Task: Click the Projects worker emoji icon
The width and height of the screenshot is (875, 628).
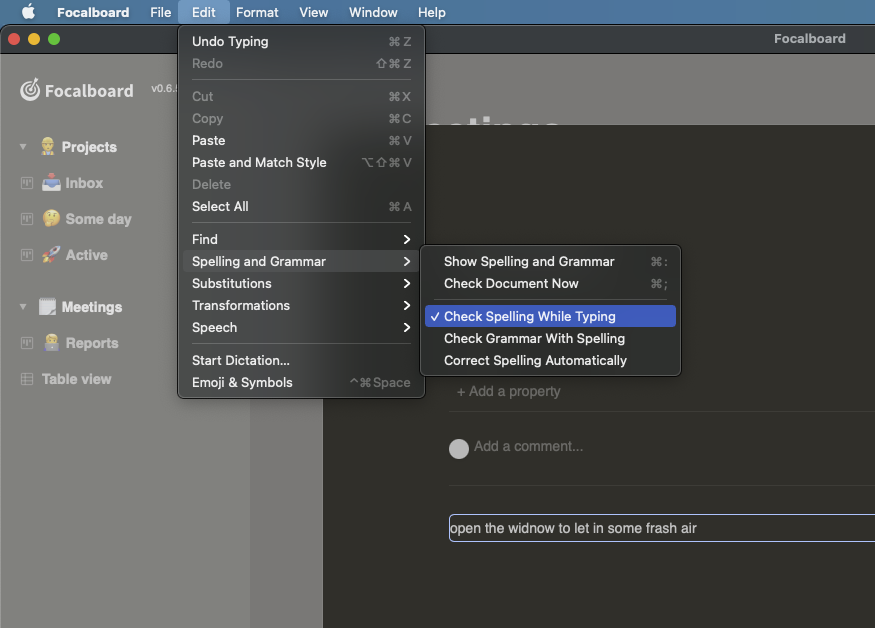Action: [x=47, y=146]
